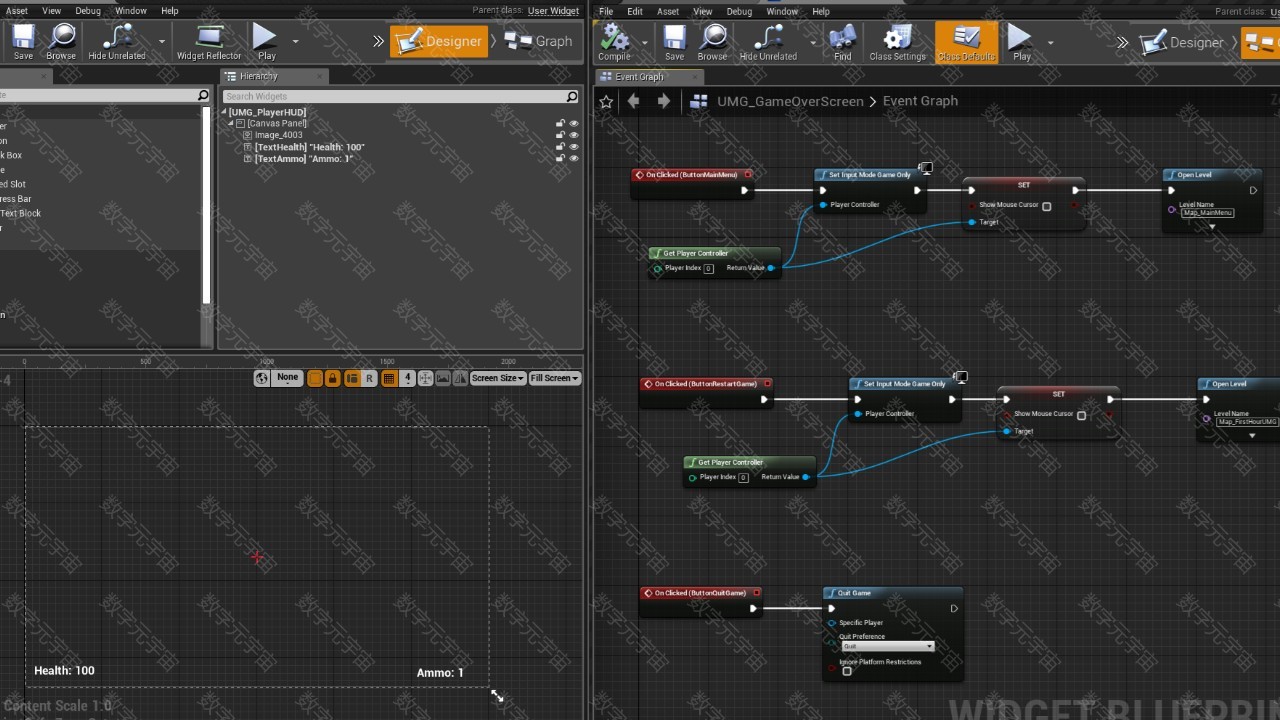Toggle visibility eye for TextHealth widget
1280x720 pixels.
[574, 147]
